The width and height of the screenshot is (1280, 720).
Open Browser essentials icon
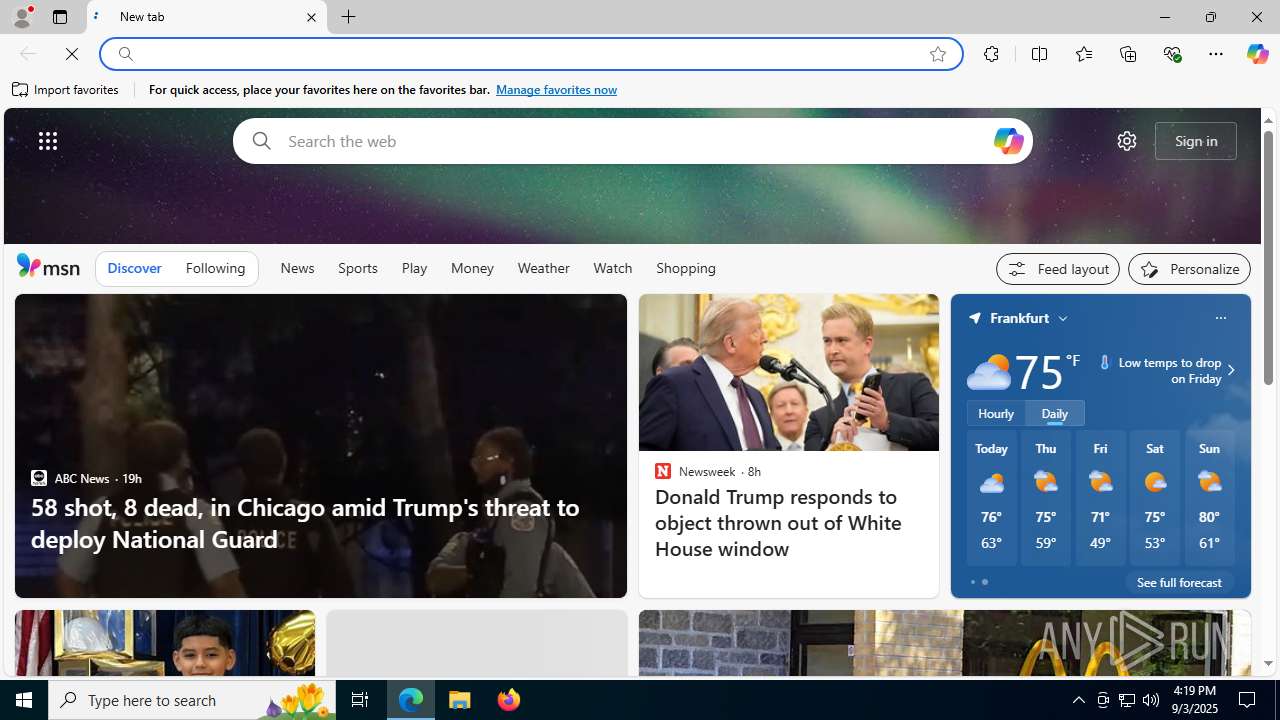pos(1172,54)
